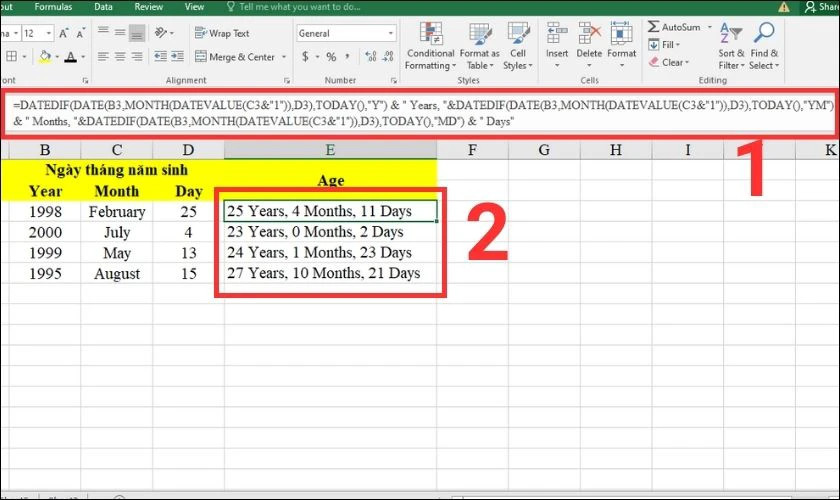Screen dimensions: 840x500
Task: Open the View ribbon tab
Action: [x=194, y=7]
